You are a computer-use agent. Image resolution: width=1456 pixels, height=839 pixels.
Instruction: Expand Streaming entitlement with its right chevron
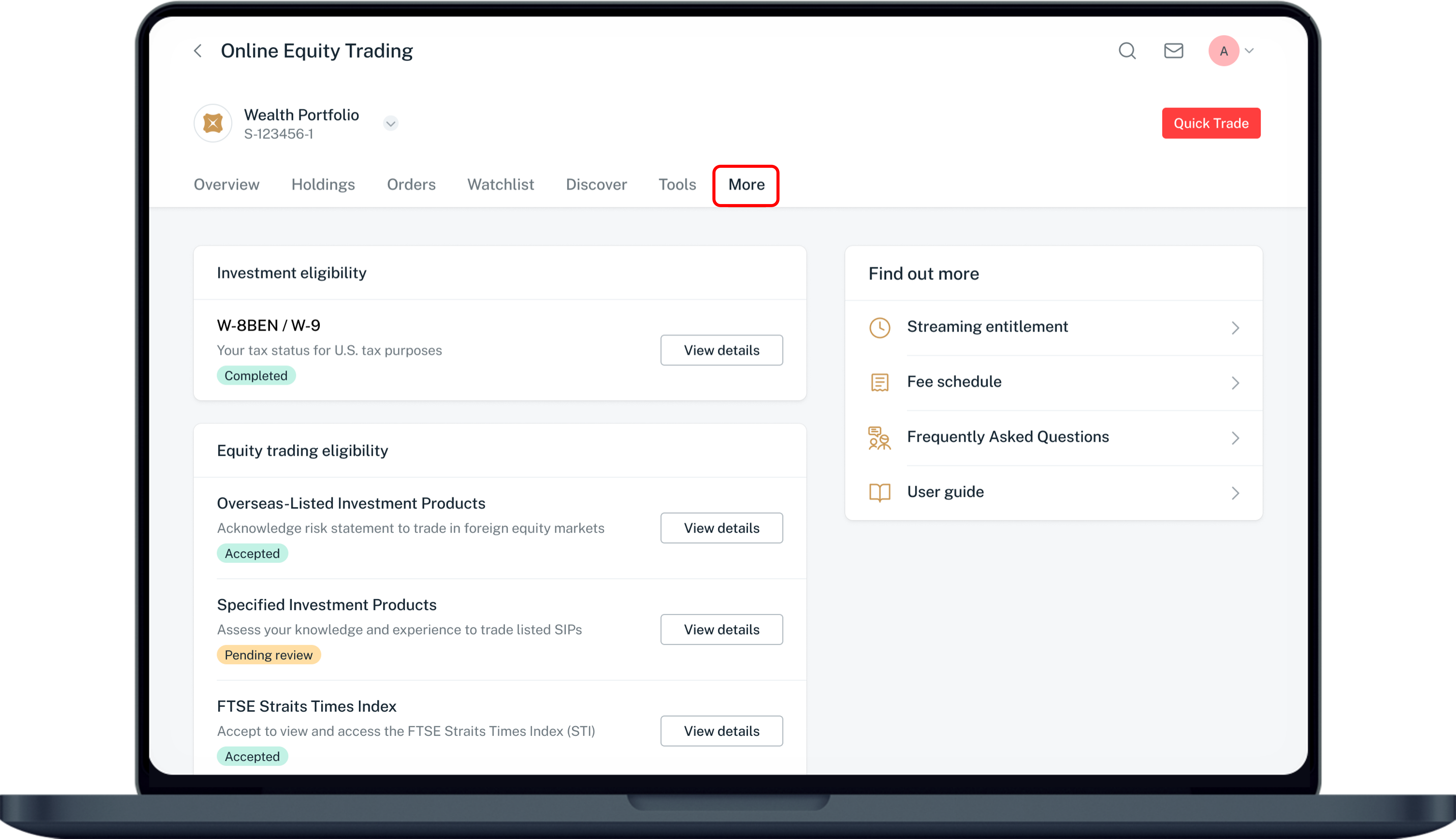tap(1235, 328)
